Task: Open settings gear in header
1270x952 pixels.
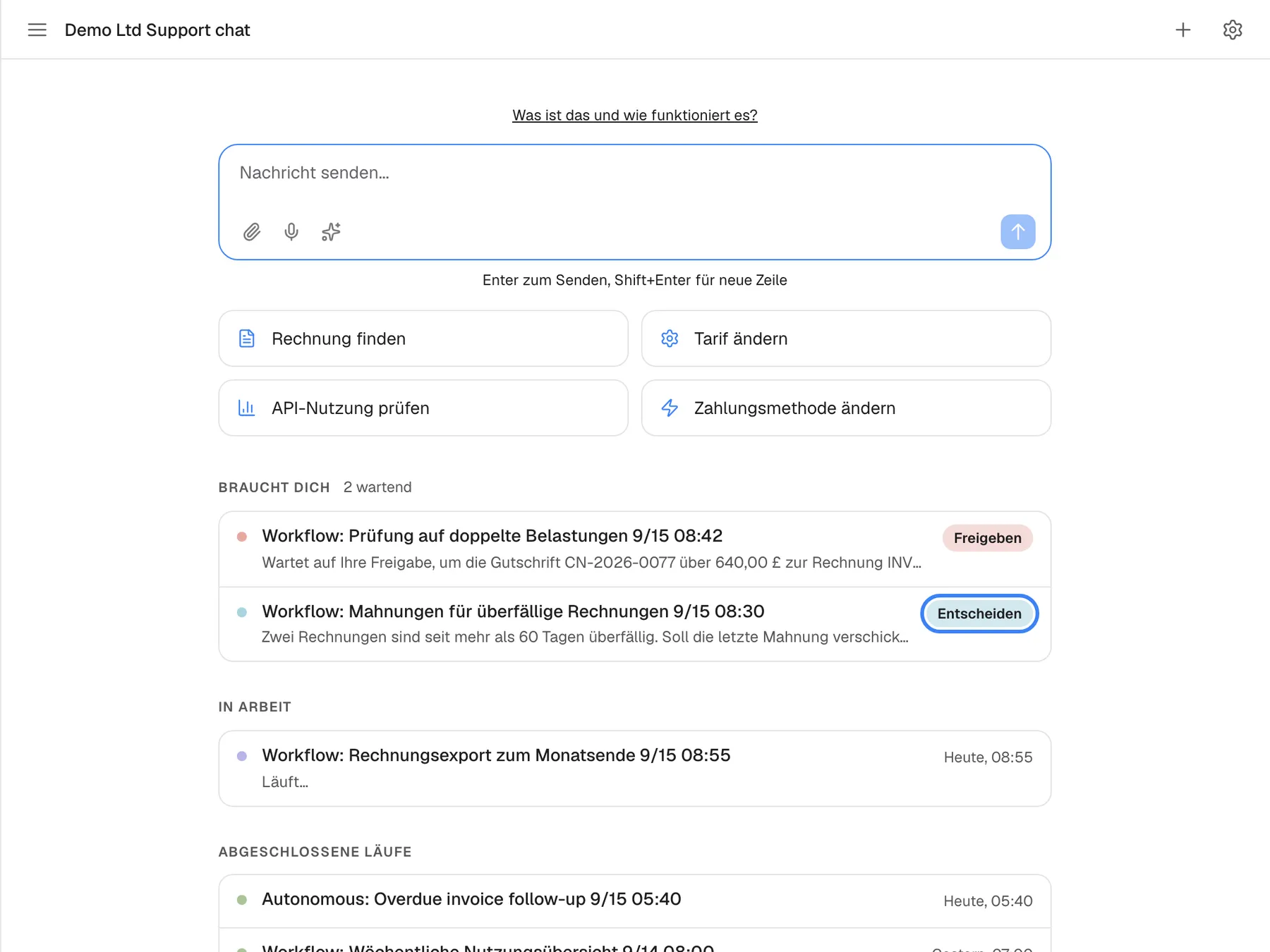Action: 1233,30
